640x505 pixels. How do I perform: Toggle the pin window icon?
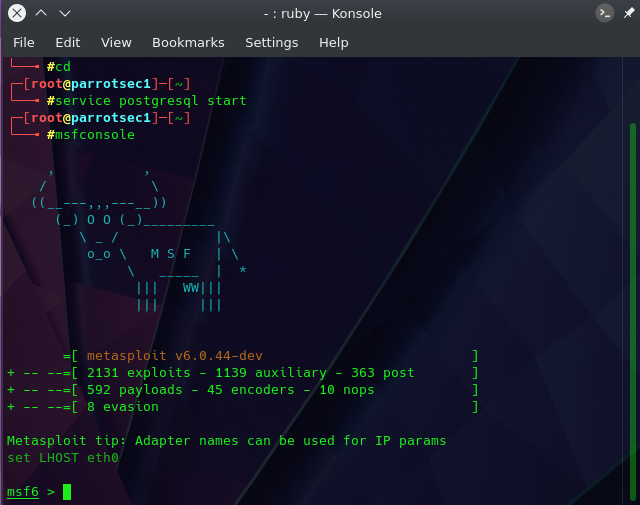click(629, 13)
